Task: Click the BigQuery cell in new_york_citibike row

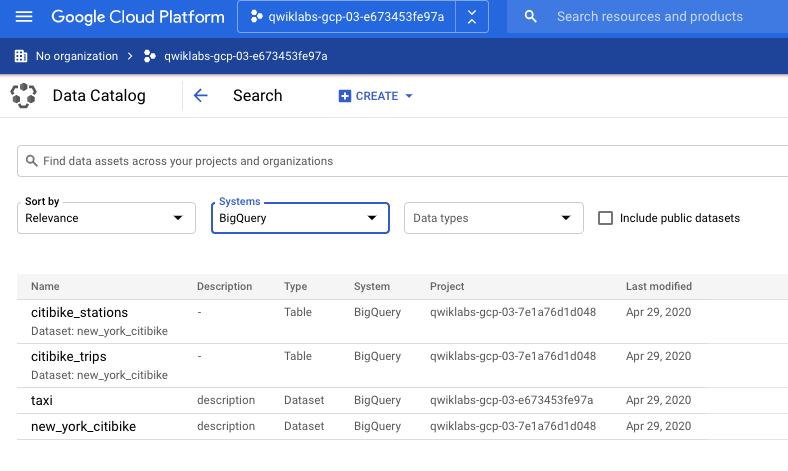Action: [x=377, y=426]
